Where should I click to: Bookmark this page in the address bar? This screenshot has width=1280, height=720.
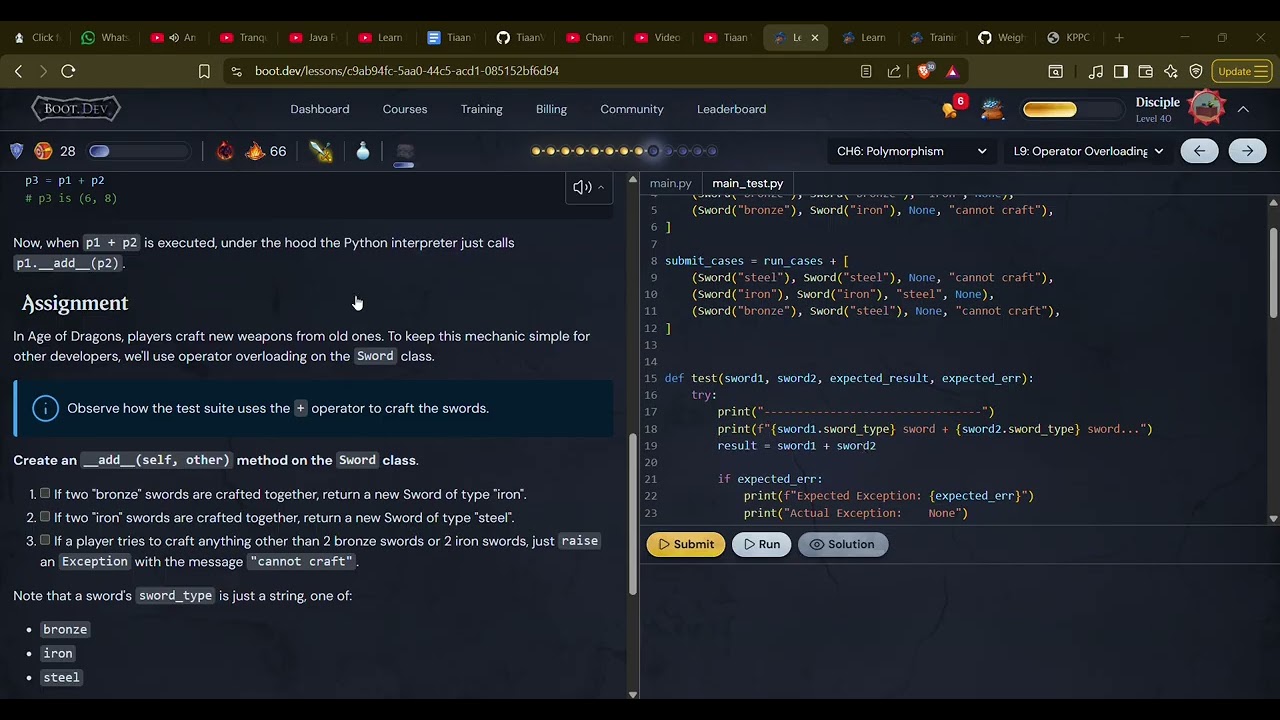coord(204,71)
